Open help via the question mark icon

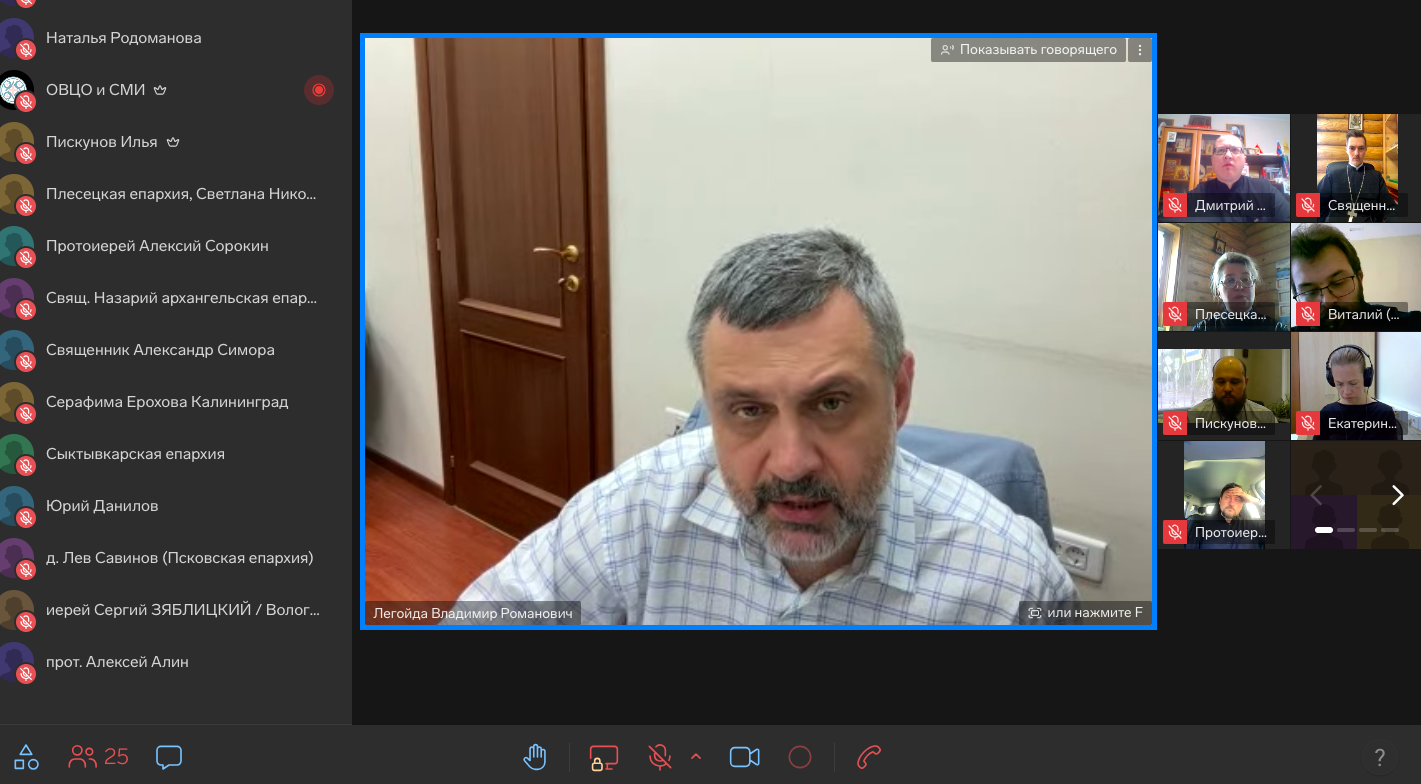coord(1380,757)
